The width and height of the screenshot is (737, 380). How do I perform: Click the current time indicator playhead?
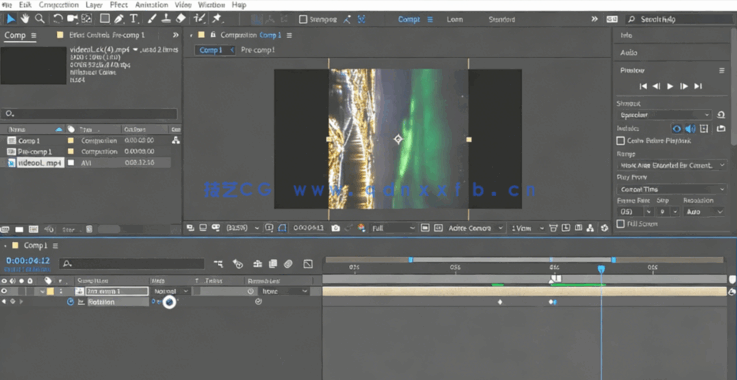tap(601, 269)
